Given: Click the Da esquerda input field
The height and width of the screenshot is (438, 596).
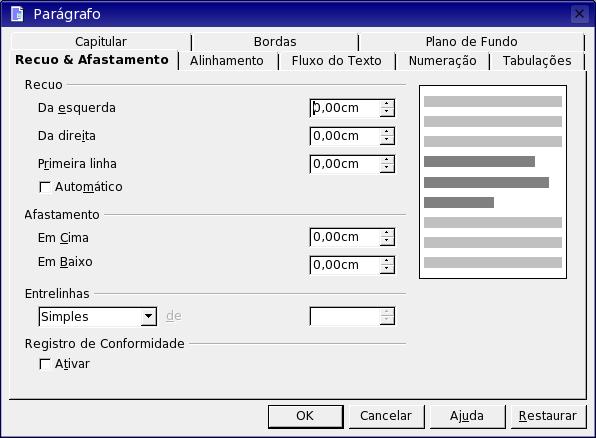Looking at the screenshot, I should pos(345,108).
